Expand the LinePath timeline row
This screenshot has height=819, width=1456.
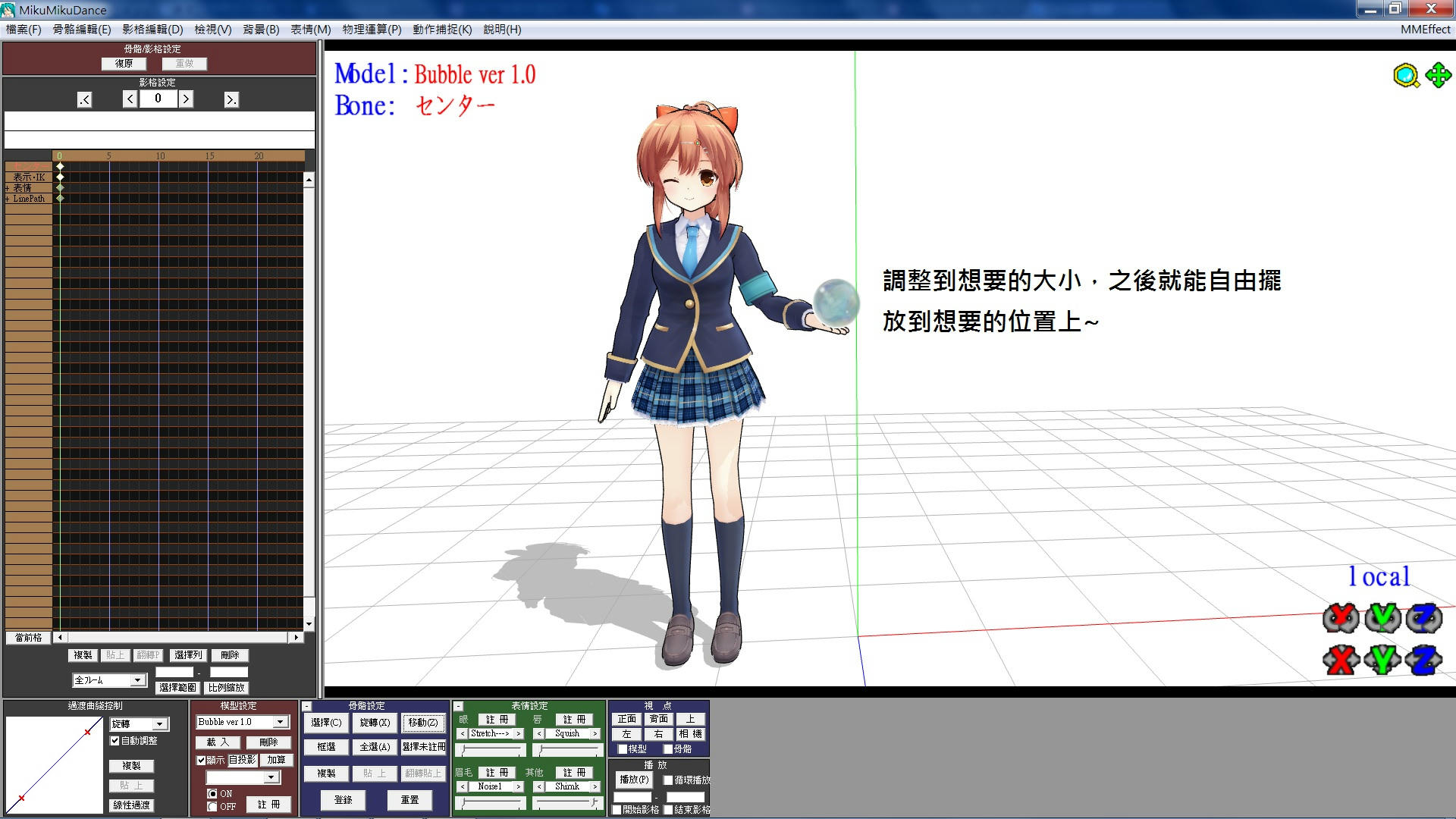[x=8, y=199]
